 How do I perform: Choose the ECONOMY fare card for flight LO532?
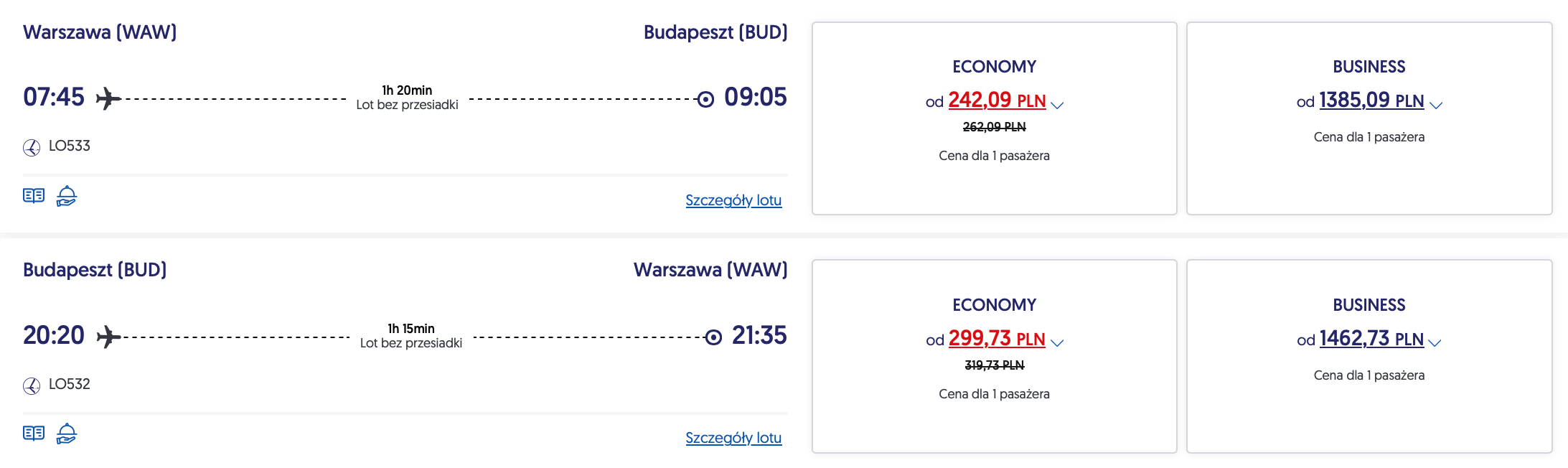pos(995,356)
